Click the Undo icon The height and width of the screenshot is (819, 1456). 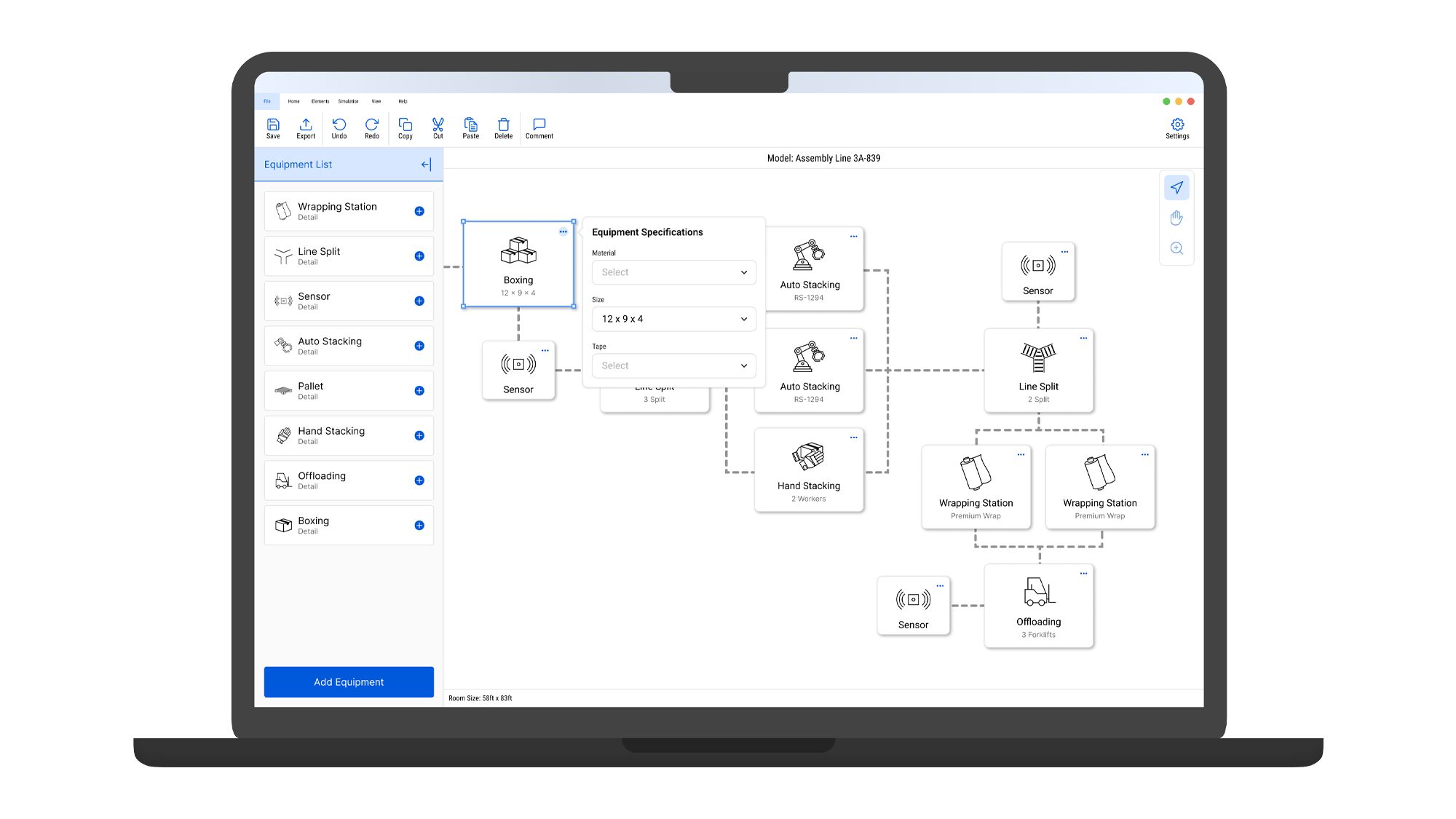pos(339,125)
